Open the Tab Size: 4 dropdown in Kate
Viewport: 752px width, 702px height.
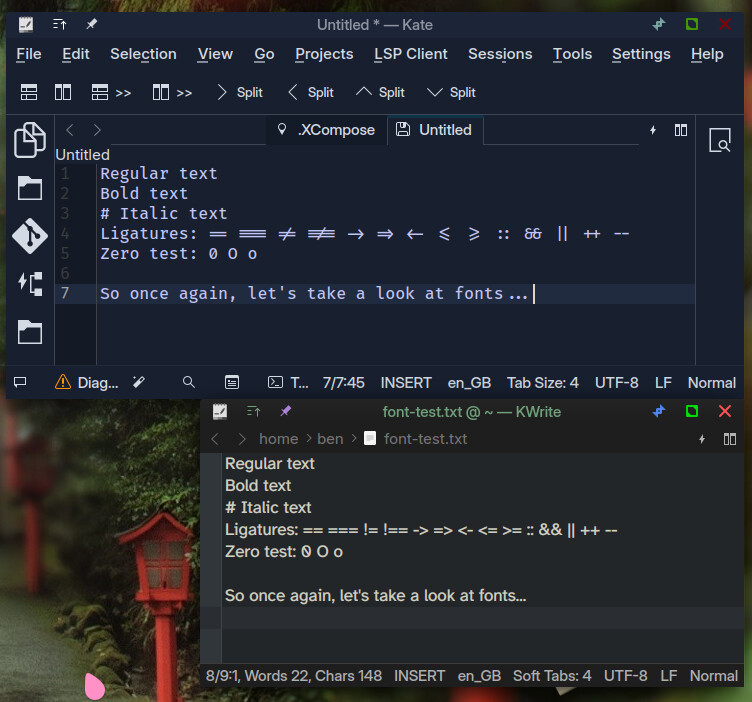542,382
